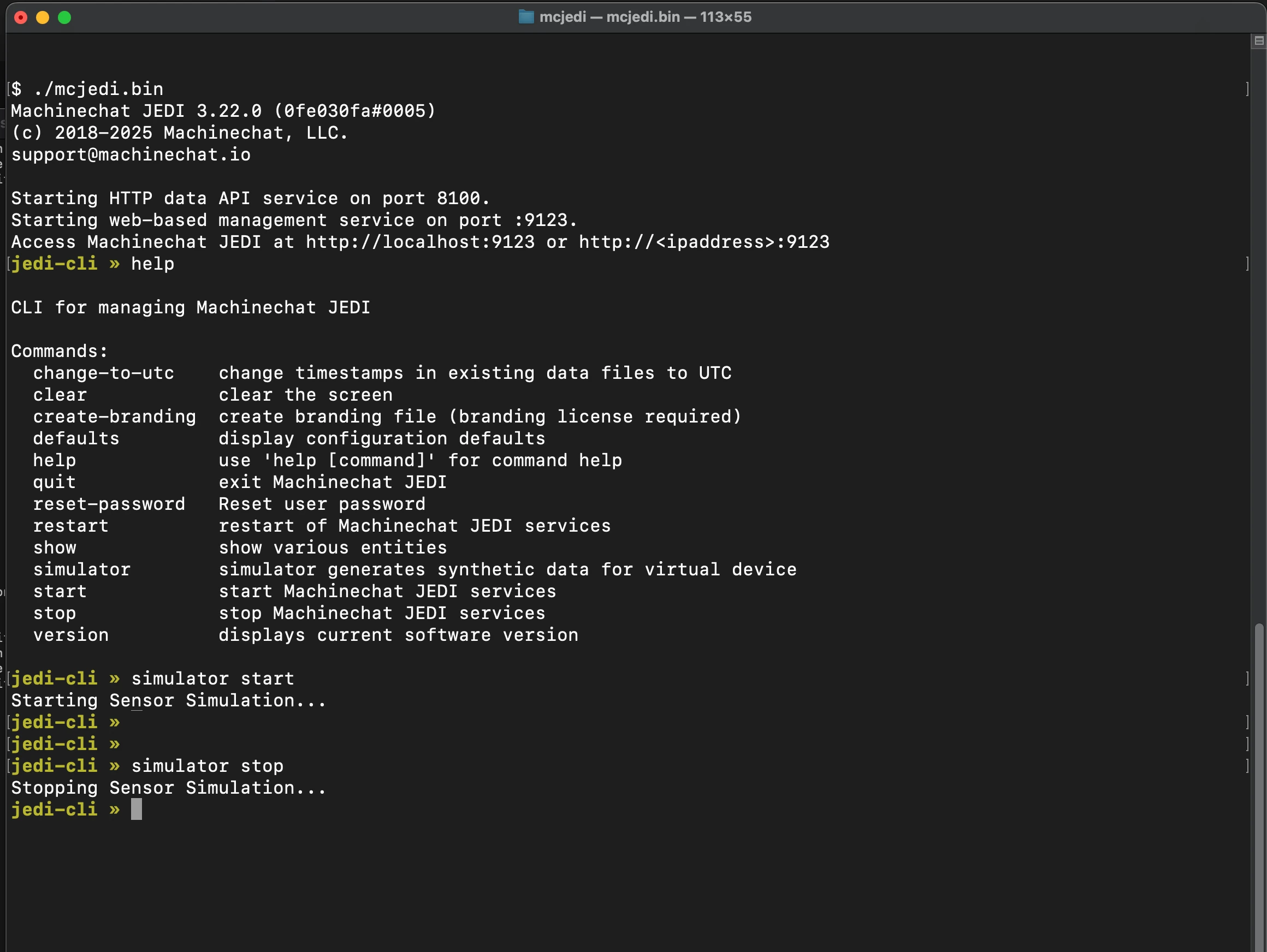Click 'Reset user password' description
1267x952 pixels.
[x=321, y=504]
